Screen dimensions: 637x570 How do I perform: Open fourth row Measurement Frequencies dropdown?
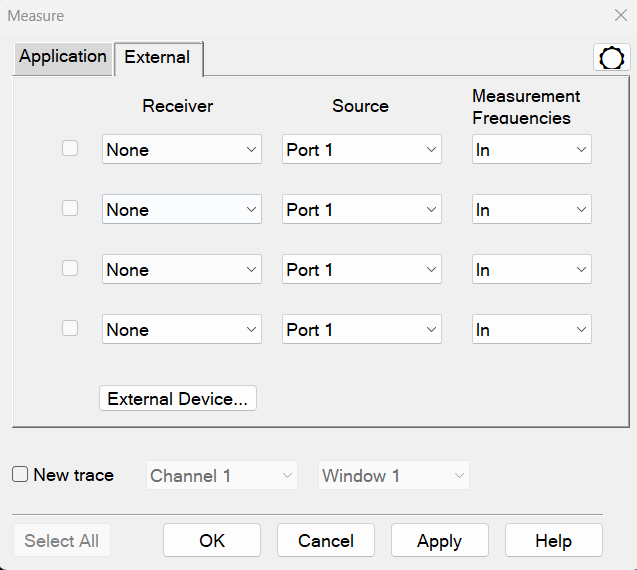pyautogui.click(x=531, y=329)
